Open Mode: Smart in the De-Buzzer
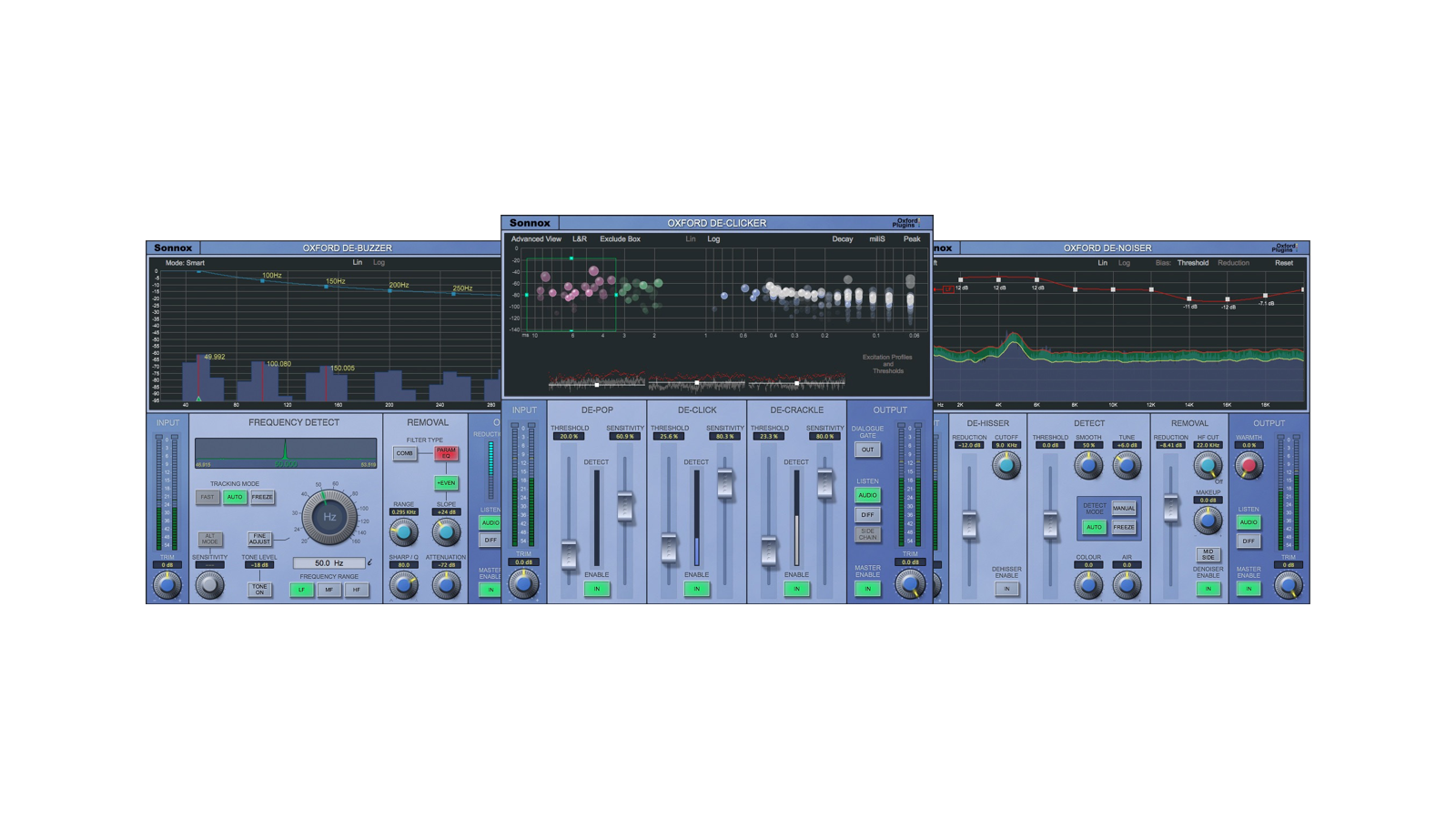This screenshot has height=819, width=1456. [x=185, y=263]
